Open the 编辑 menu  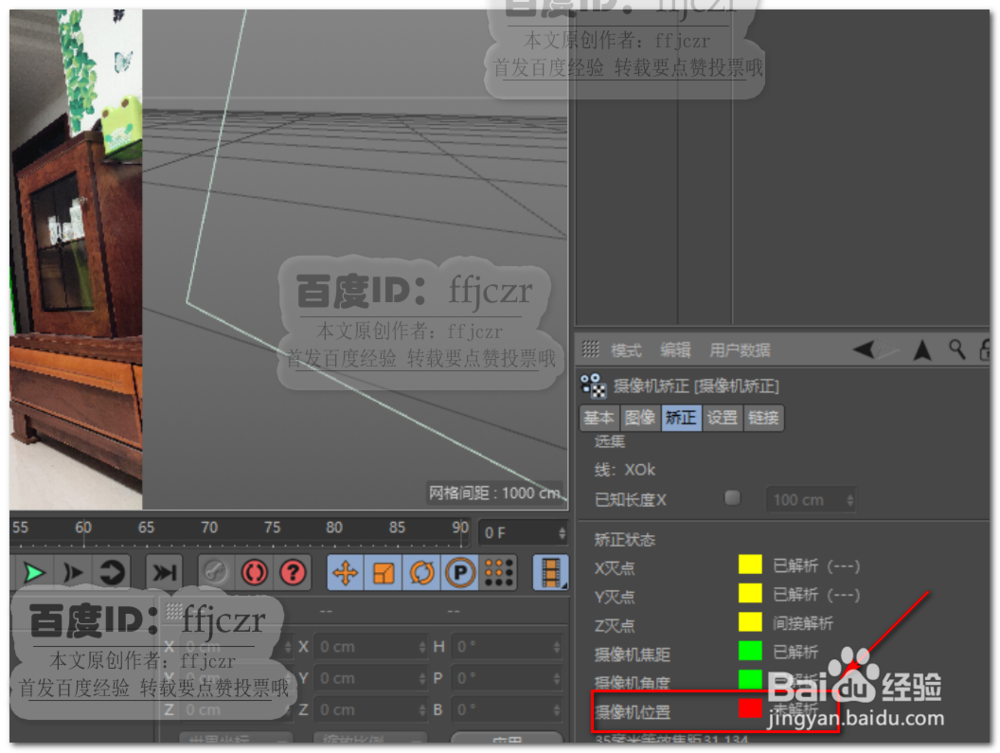pyautogui.click(x=675, y=350)
